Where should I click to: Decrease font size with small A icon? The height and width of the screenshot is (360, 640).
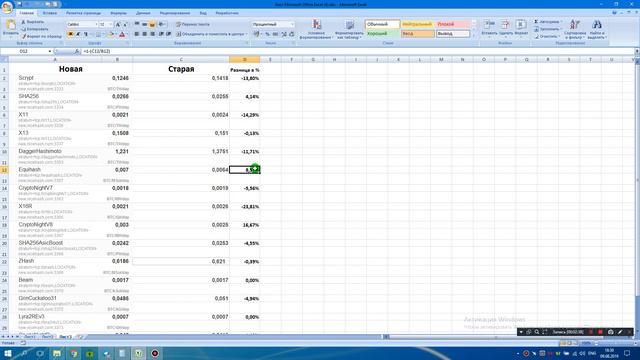point(125,24)
